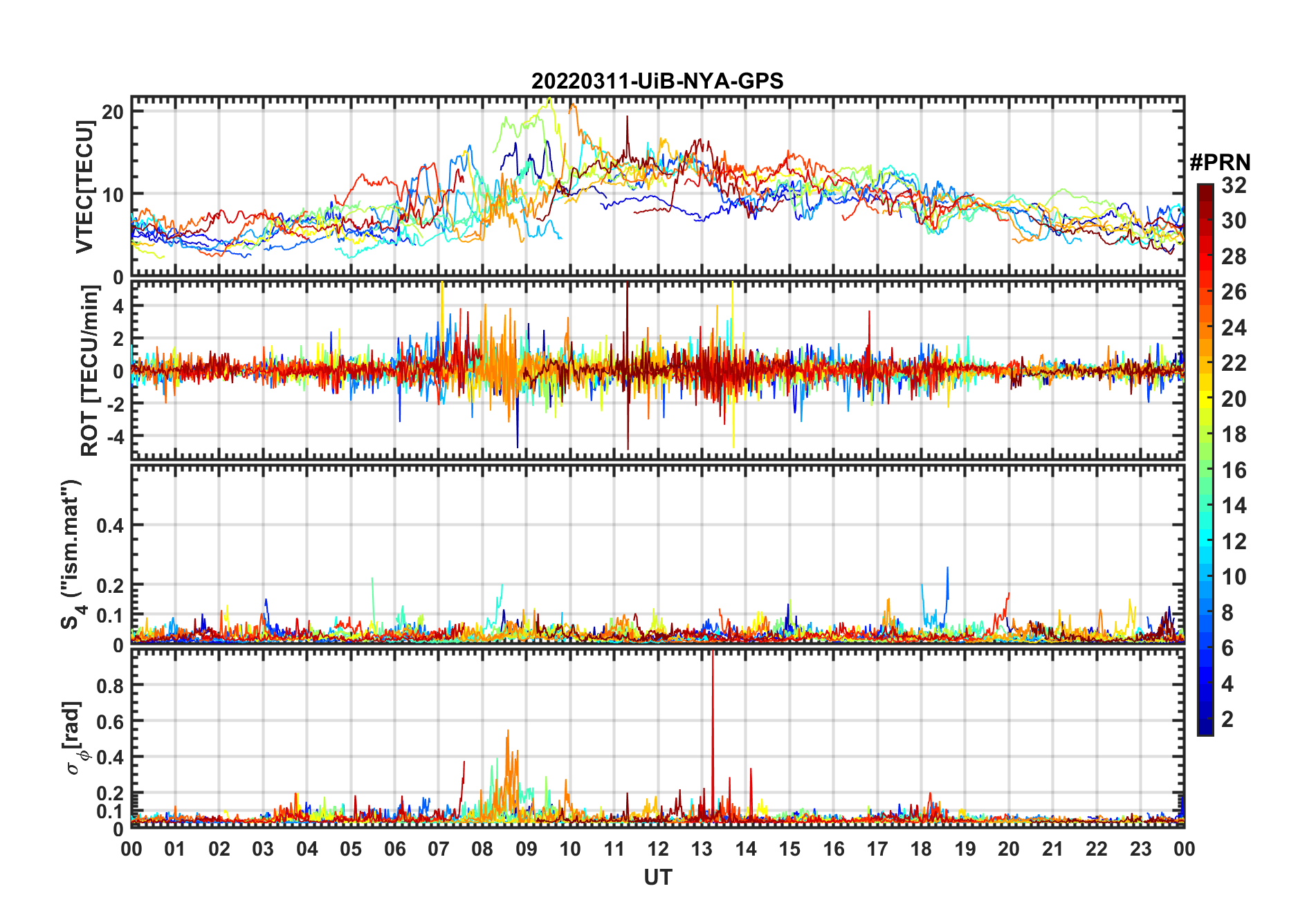Click the 01 hour tick on UT axis
Image resolution: width=1316 pixels, height=920 pixels.
pos(175,849)
